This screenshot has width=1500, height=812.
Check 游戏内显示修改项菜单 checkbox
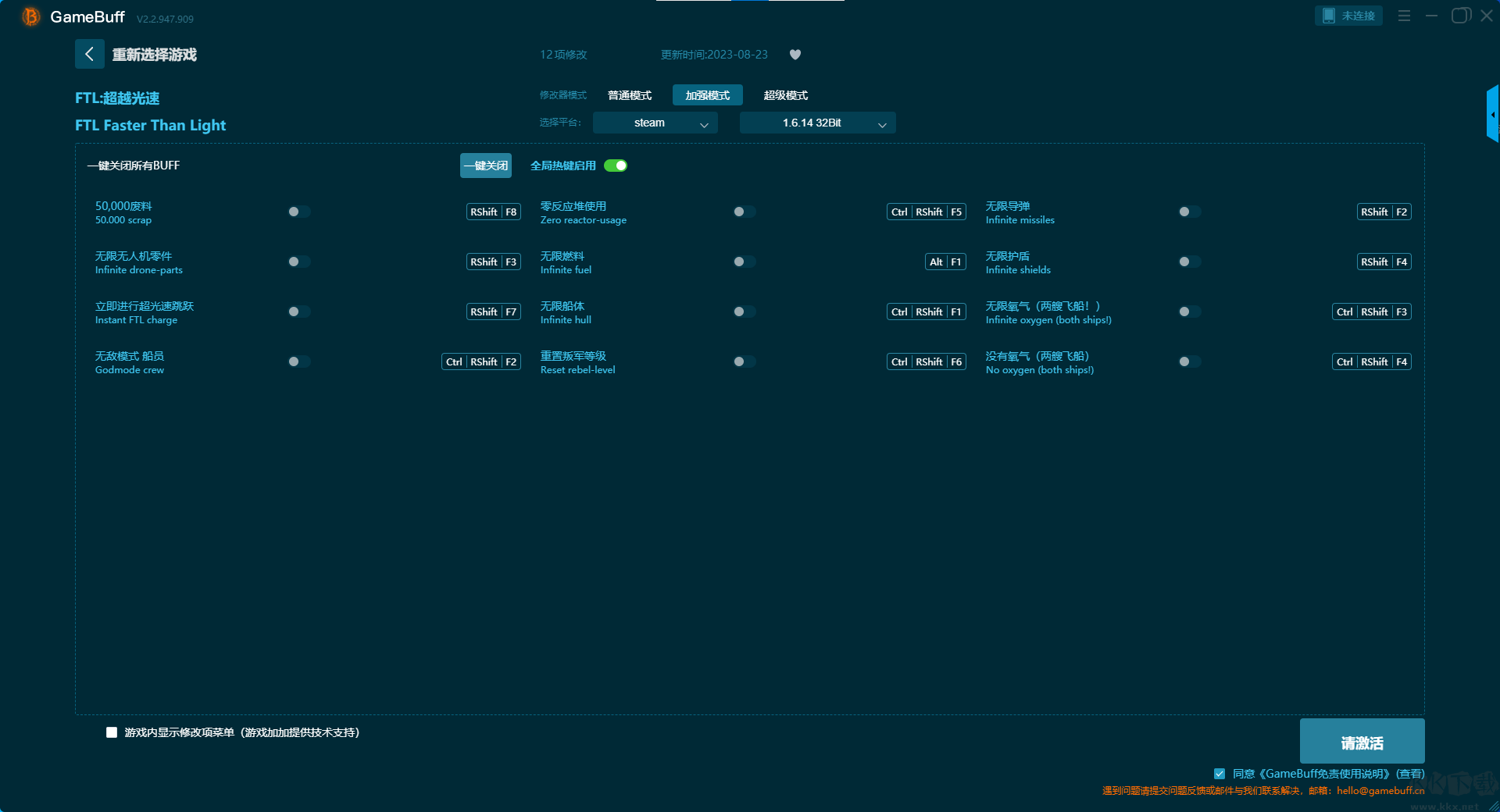click(x=112, y=732)
